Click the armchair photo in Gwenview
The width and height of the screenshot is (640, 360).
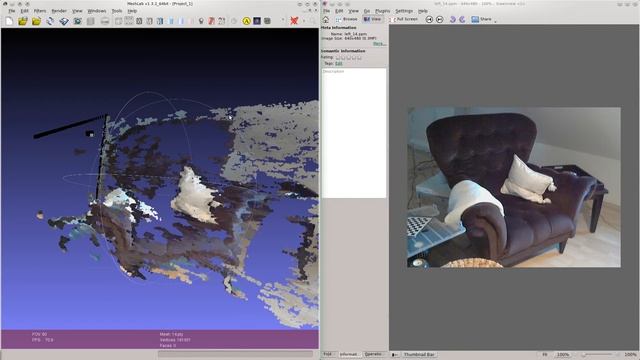pos(514,187)
